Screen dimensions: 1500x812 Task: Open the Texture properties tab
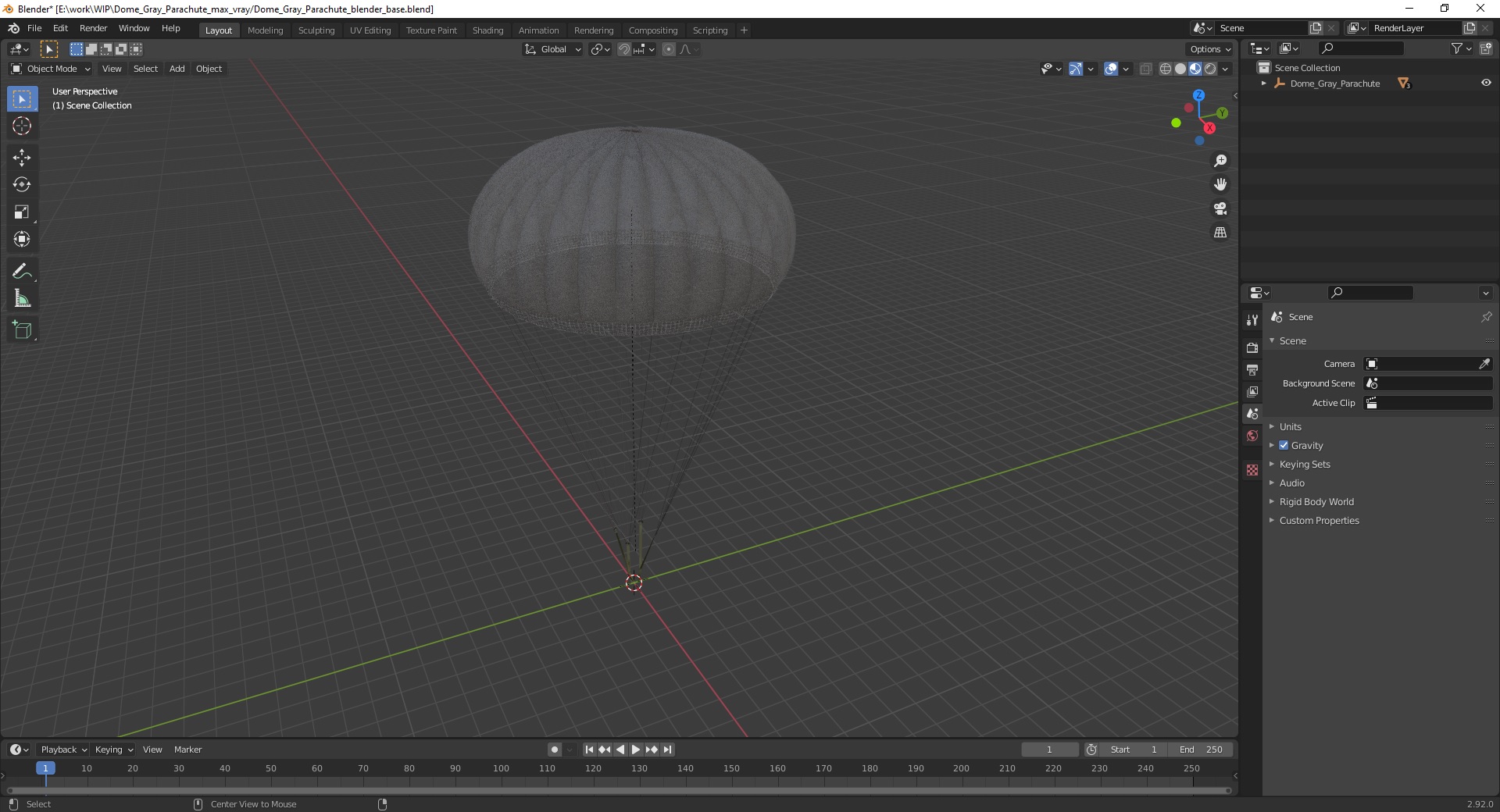pyautogui.click(x=1252, y=470)
